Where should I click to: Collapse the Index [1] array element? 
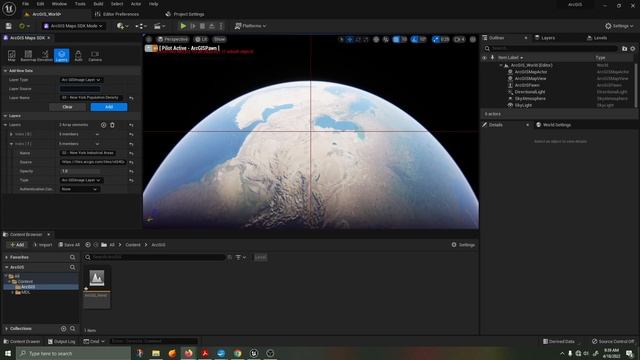click(11, 144)
